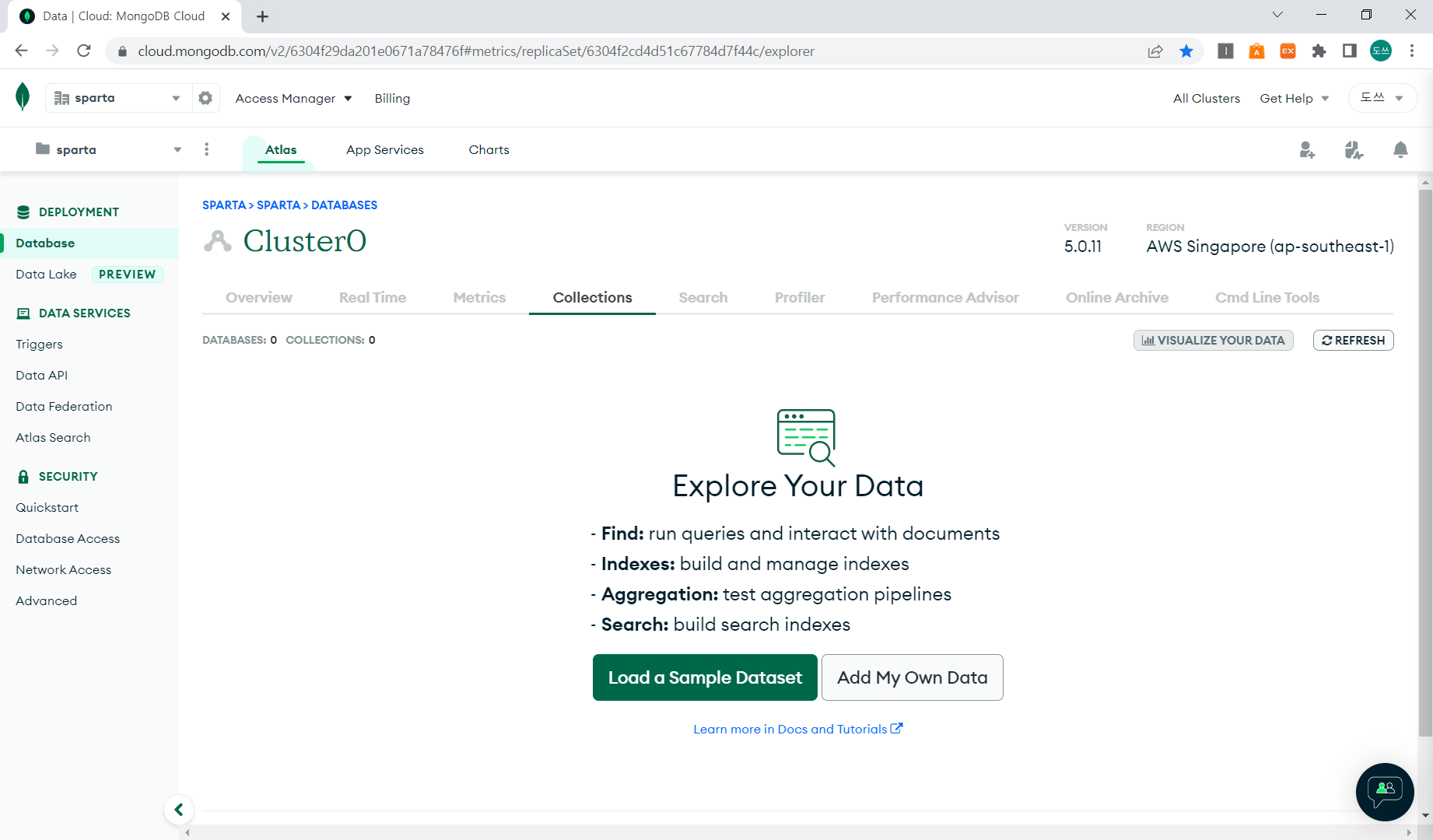Open the browser tab search chevron
Image resolution: width=1433 pixels, height=840 pixels.
point(1277,15)
